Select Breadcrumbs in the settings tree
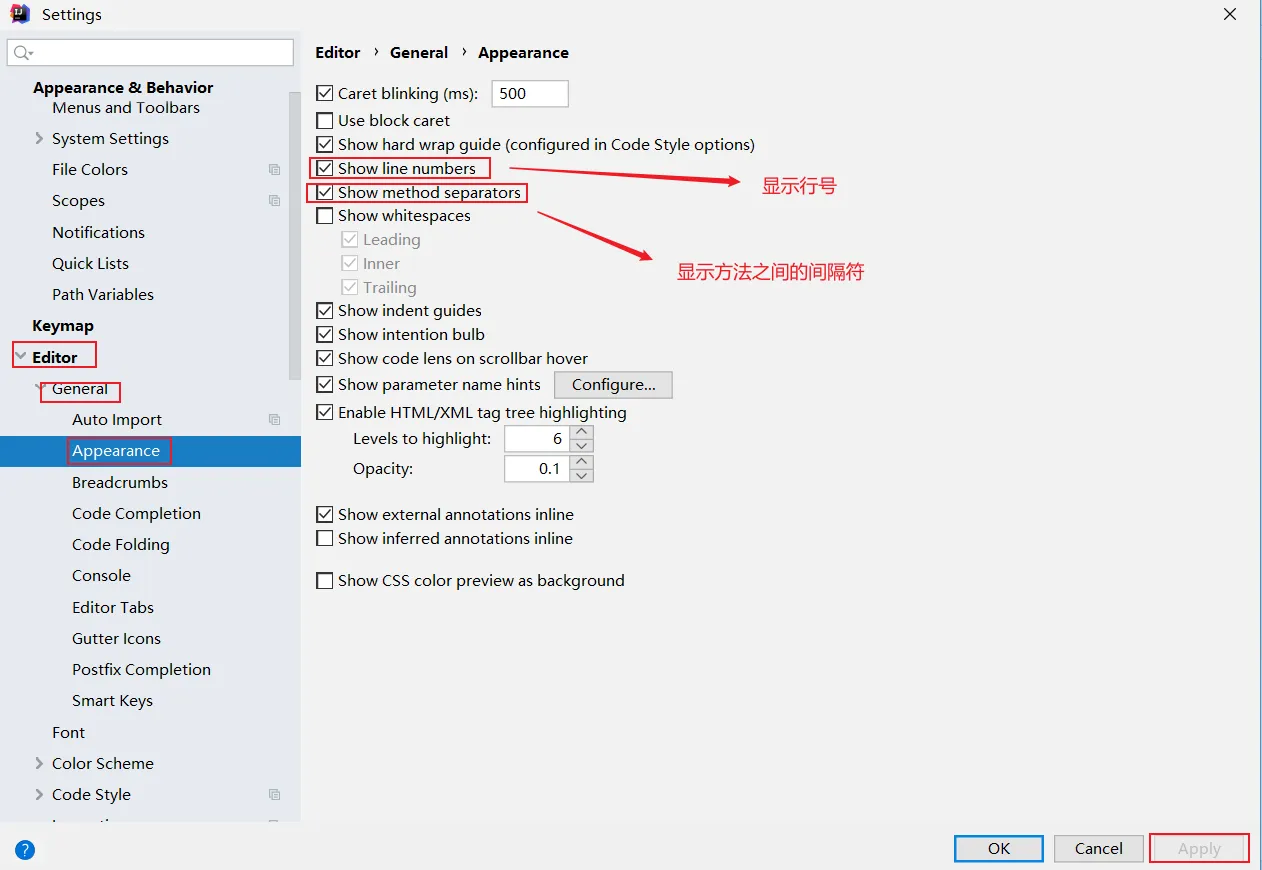 (120, 483)
